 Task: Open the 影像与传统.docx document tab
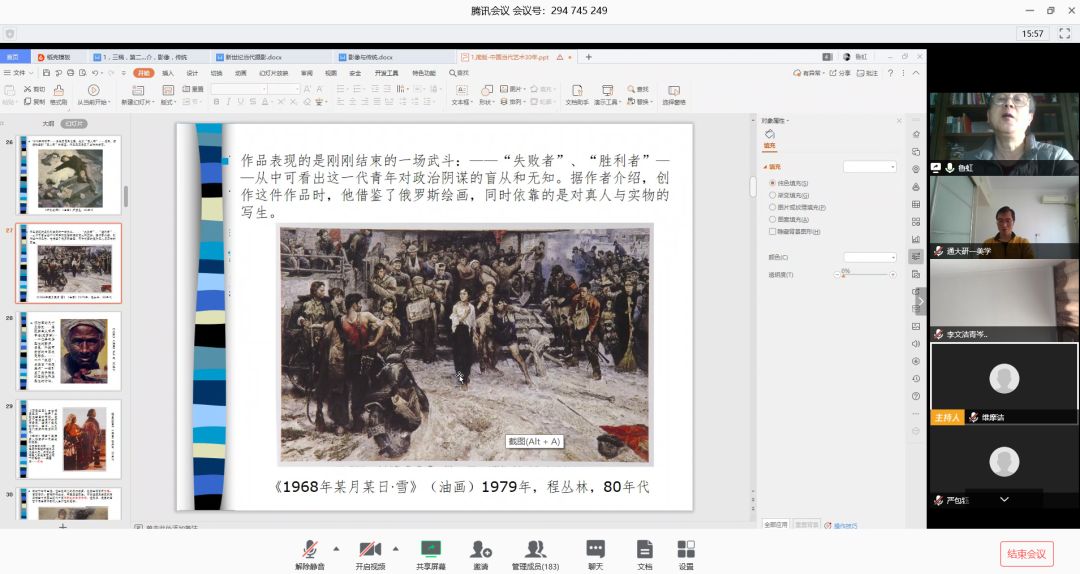pyautogui.click(x=370, y=57)
